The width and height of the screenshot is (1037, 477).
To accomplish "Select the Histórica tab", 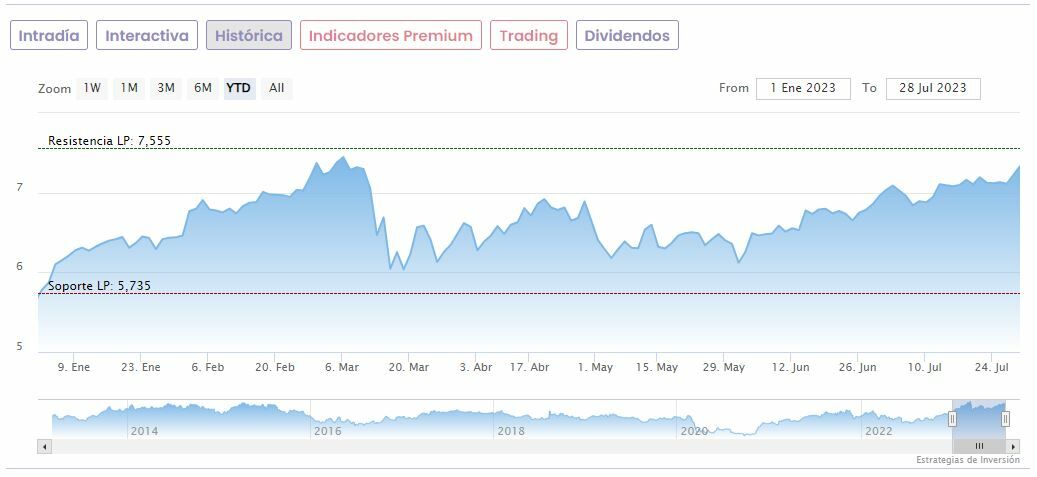I will (249, 35).
